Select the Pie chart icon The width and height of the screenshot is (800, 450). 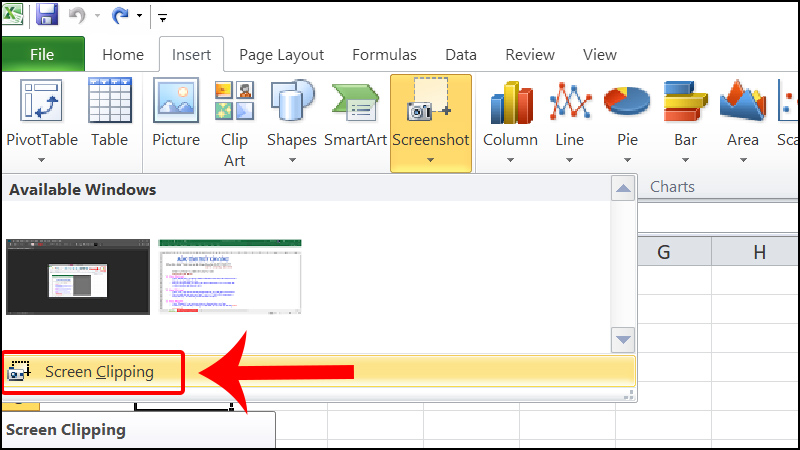[627, 102]
